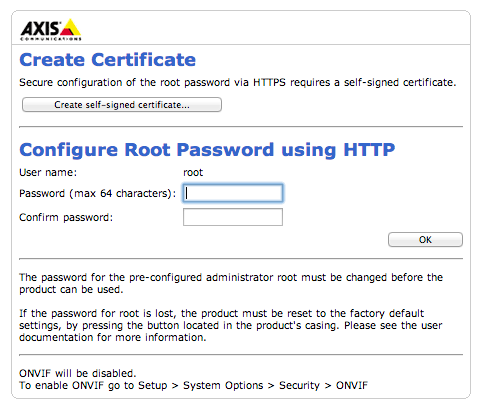Click the COMMUNICATIONS text under the Axis logo
The image size is (483, 412).
click(x=51, y=39)
